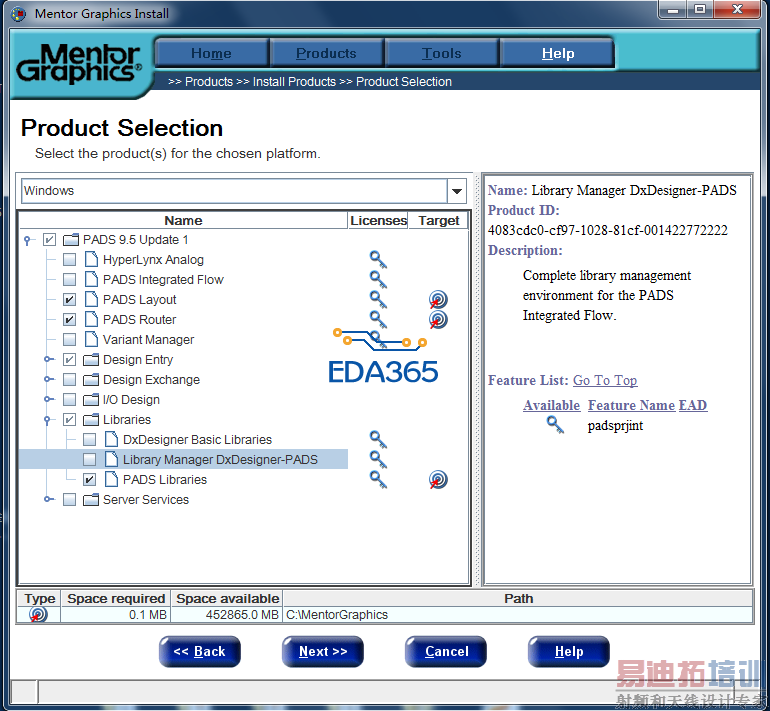Expand the Design Entry tree node
This screenshot has width=770, height=711.
(48, 359)
